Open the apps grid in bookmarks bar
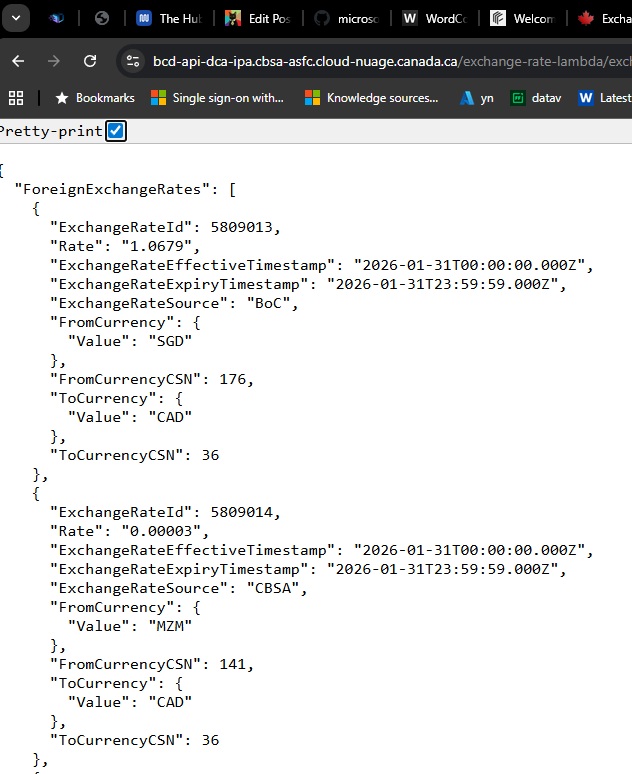This screenshot has height=774, width=632. point(16,98)
